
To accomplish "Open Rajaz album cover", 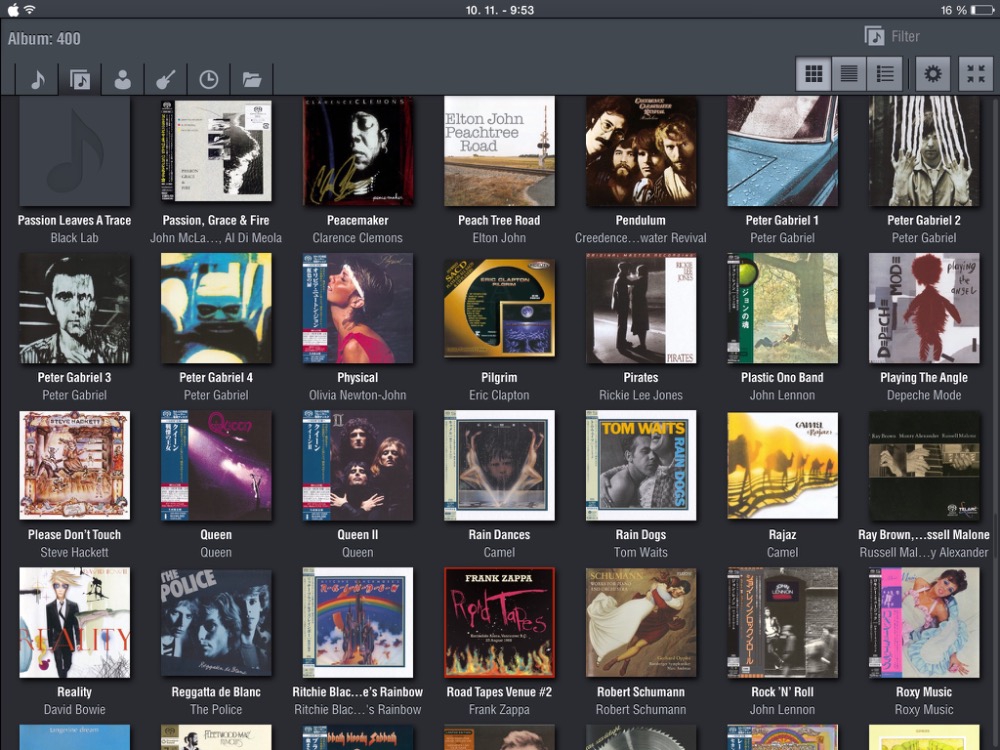I will coord(783,465).
